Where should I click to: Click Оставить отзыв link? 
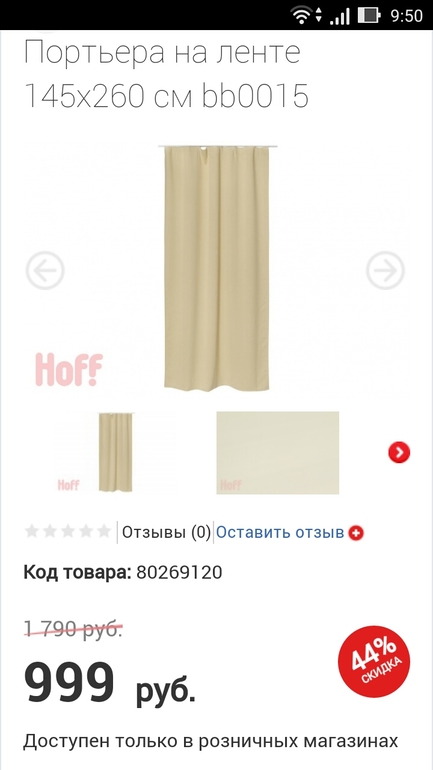(x=280, y=532)
